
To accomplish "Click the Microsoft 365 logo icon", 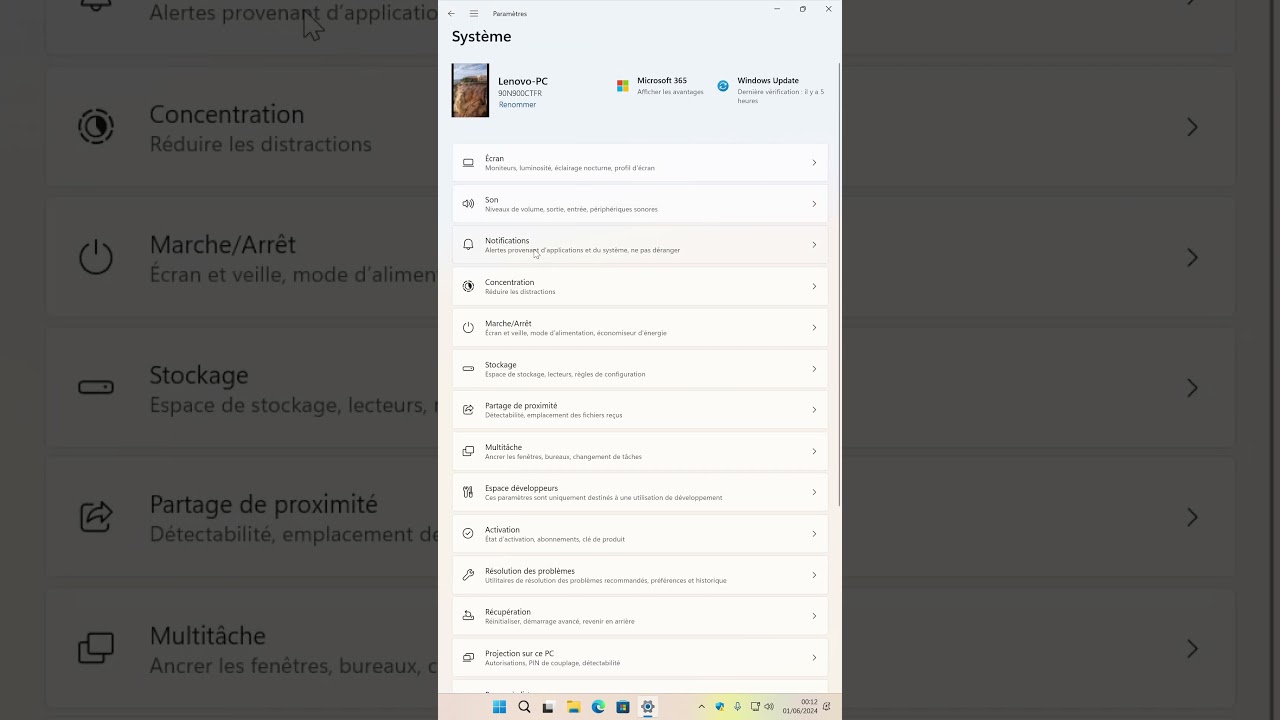I will 623,86.
